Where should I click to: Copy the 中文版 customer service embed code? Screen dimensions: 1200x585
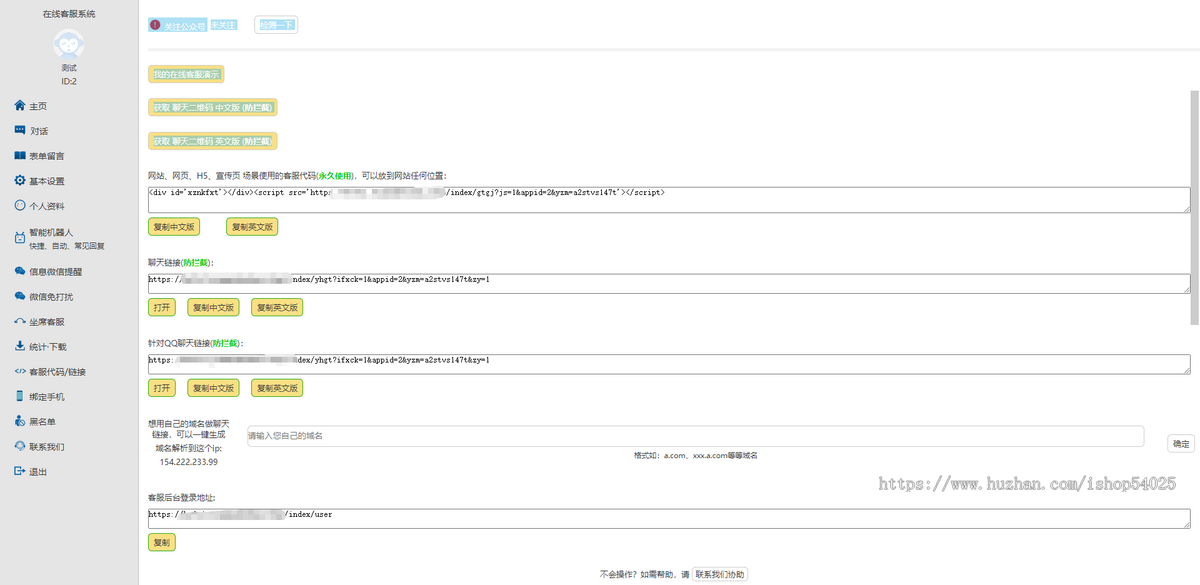[174, 227]
